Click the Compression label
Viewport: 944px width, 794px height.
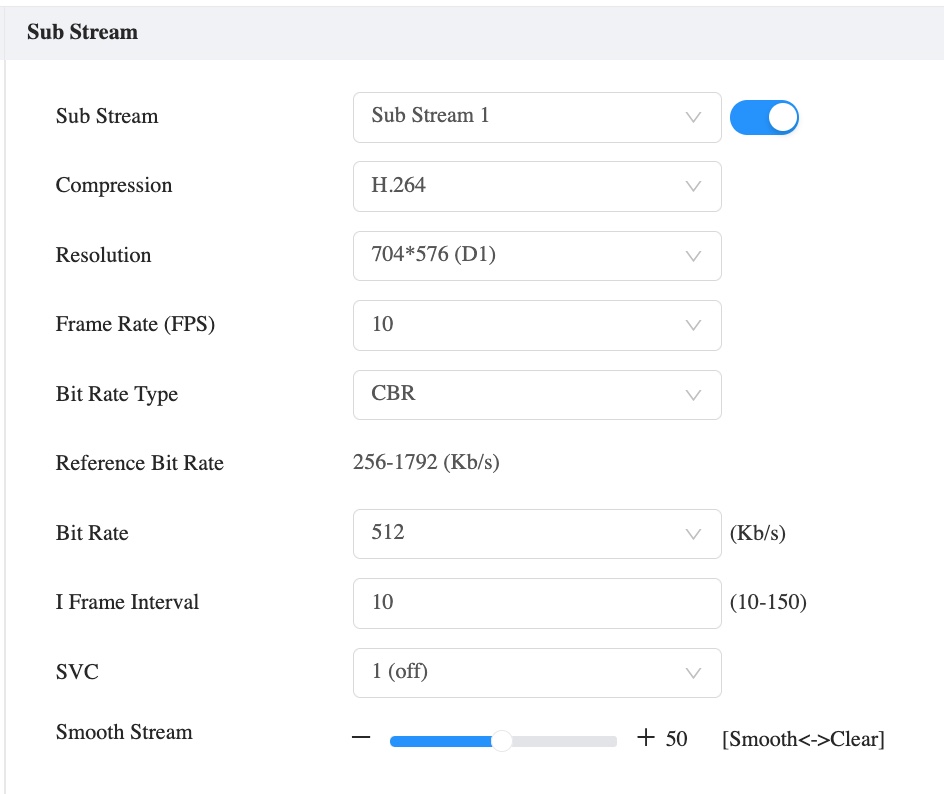click(x=114, y=186)
